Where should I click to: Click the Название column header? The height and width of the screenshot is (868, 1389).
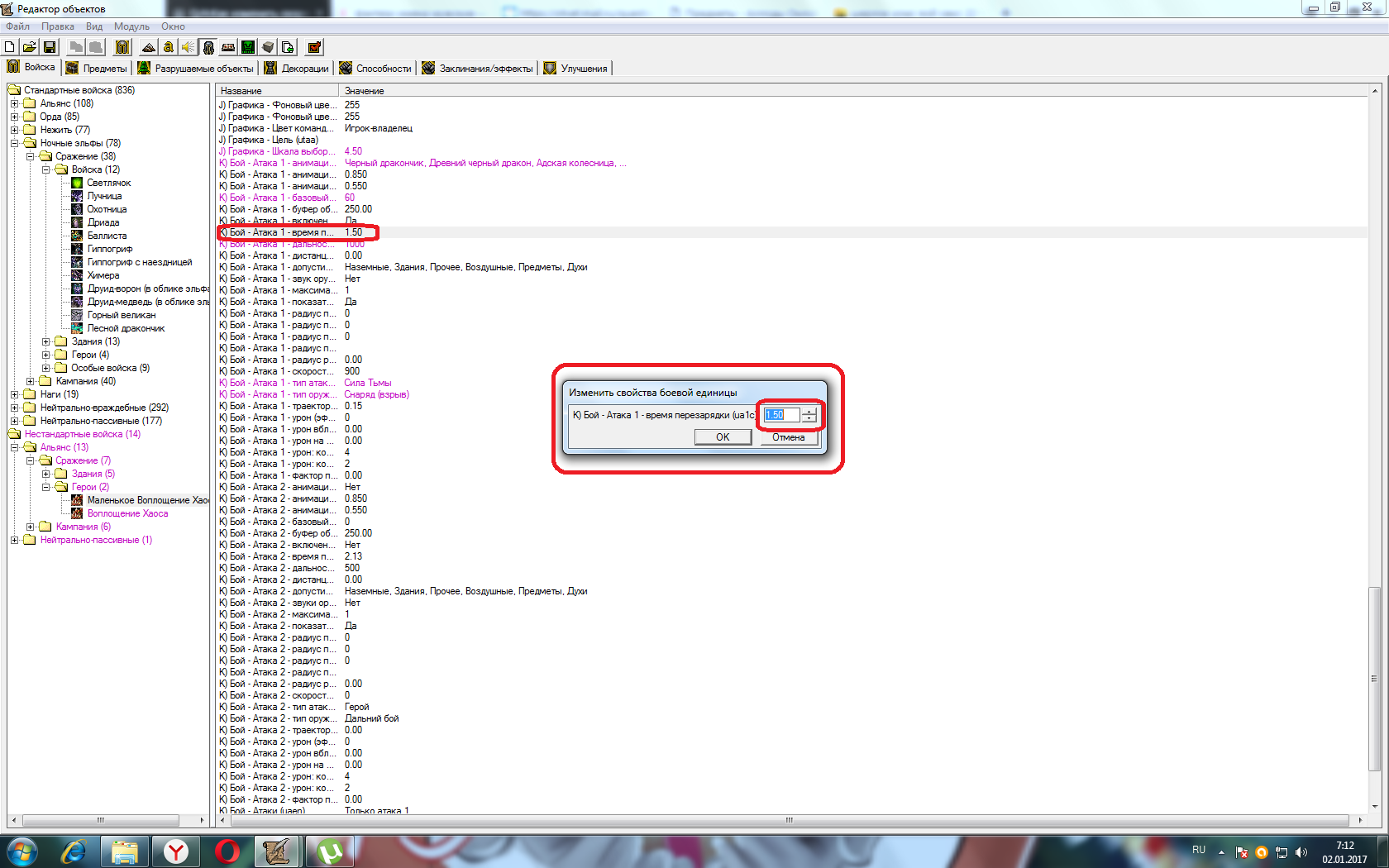[x=277, y=91]
